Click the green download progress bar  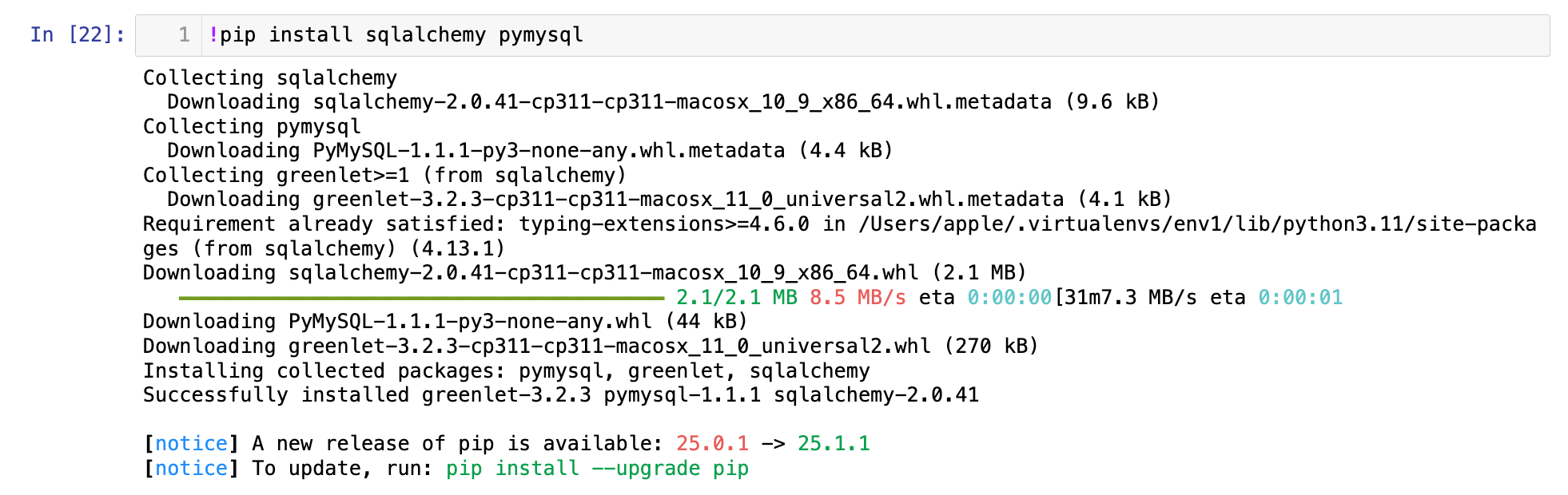[x=421, y=298]
